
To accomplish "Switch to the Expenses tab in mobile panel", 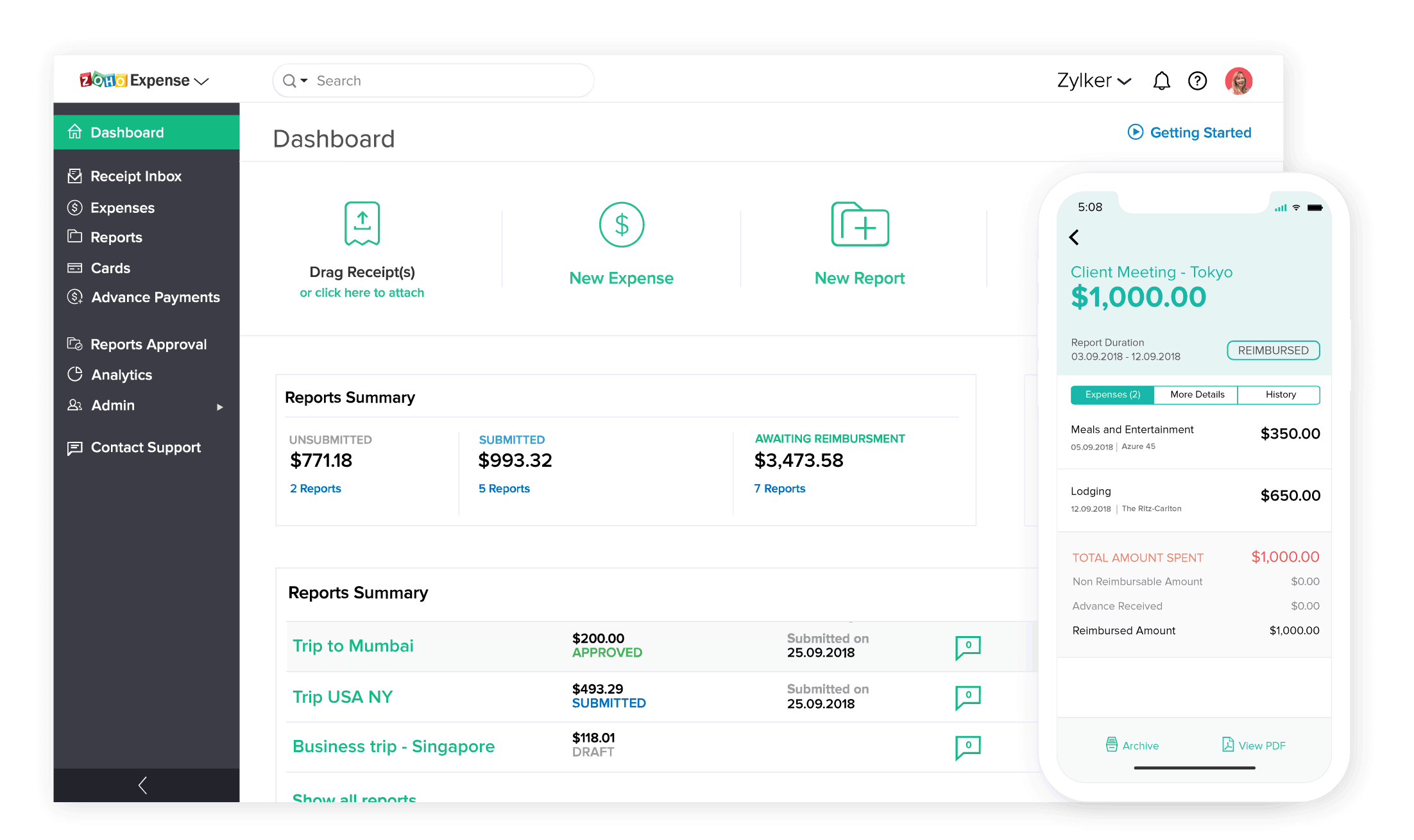I will 1112,394.
